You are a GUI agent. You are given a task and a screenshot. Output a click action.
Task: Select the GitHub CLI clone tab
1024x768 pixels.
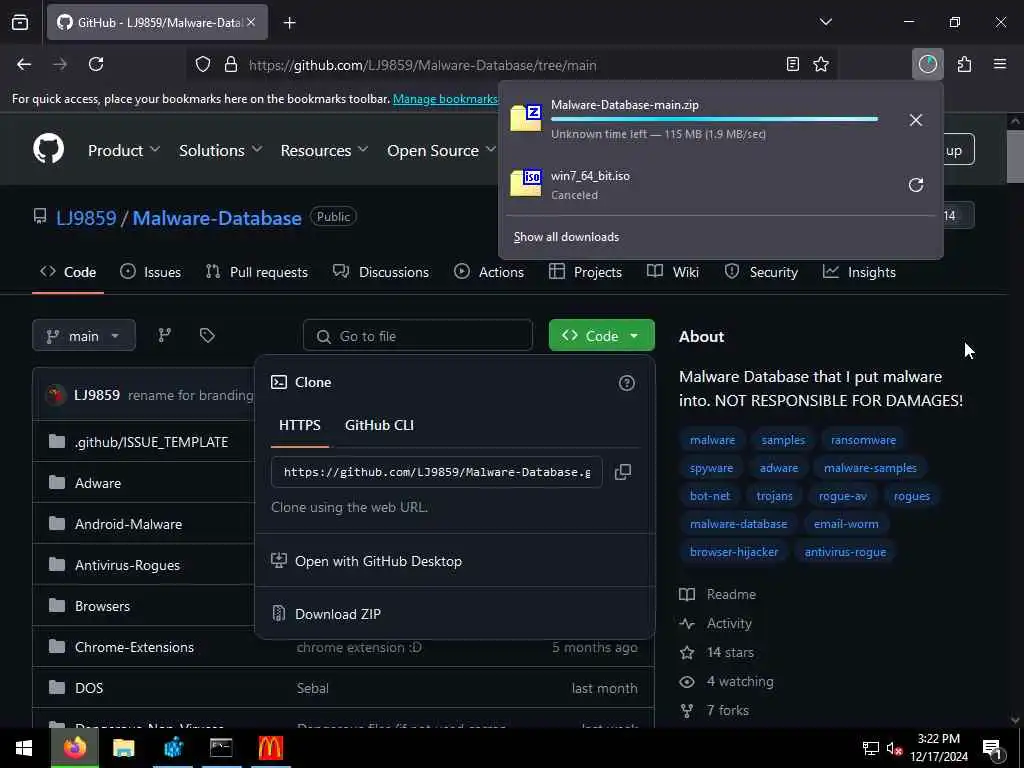(x=379, y=425)
